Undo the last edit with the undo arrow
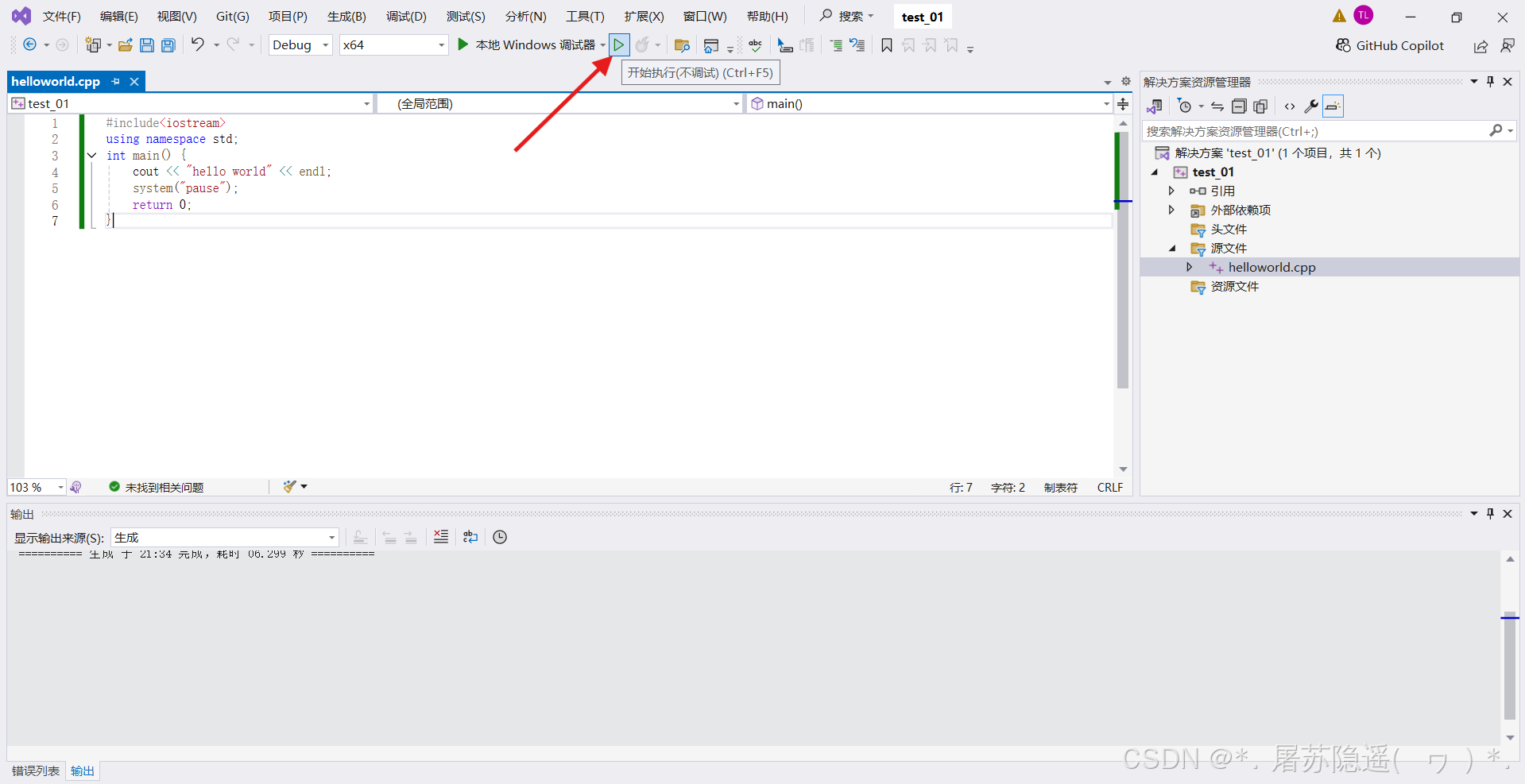This screenshot has width=1525, height=784. pos(198,44)
